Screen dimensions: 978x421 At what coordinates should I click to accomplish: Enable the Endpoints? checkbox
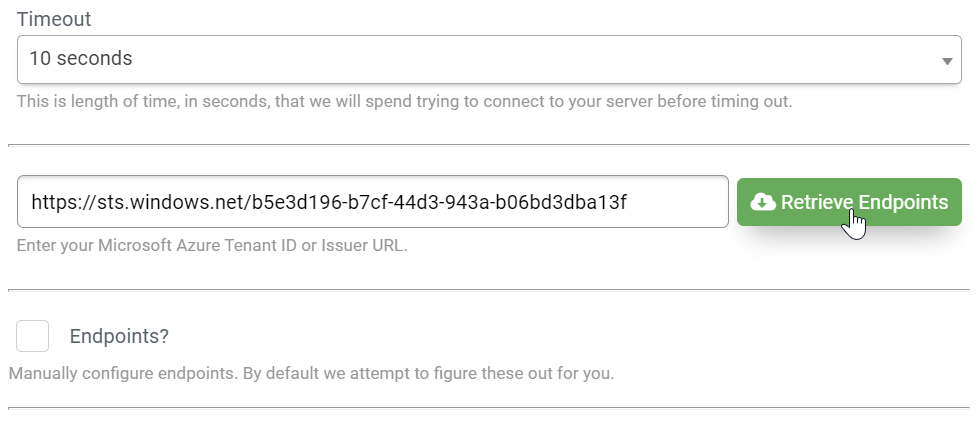click(33, 336)
